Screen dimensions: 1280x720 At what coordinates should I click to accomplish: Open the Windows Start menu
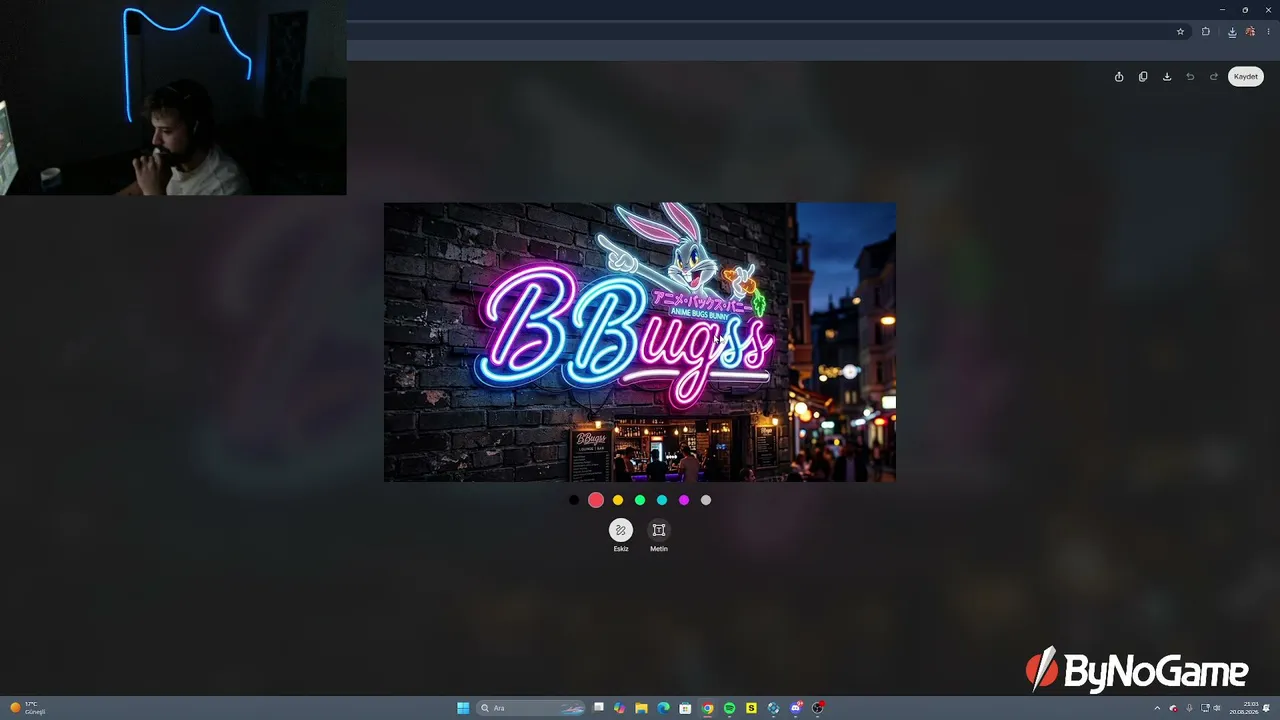pyautogui.click(x=463, y=708)
